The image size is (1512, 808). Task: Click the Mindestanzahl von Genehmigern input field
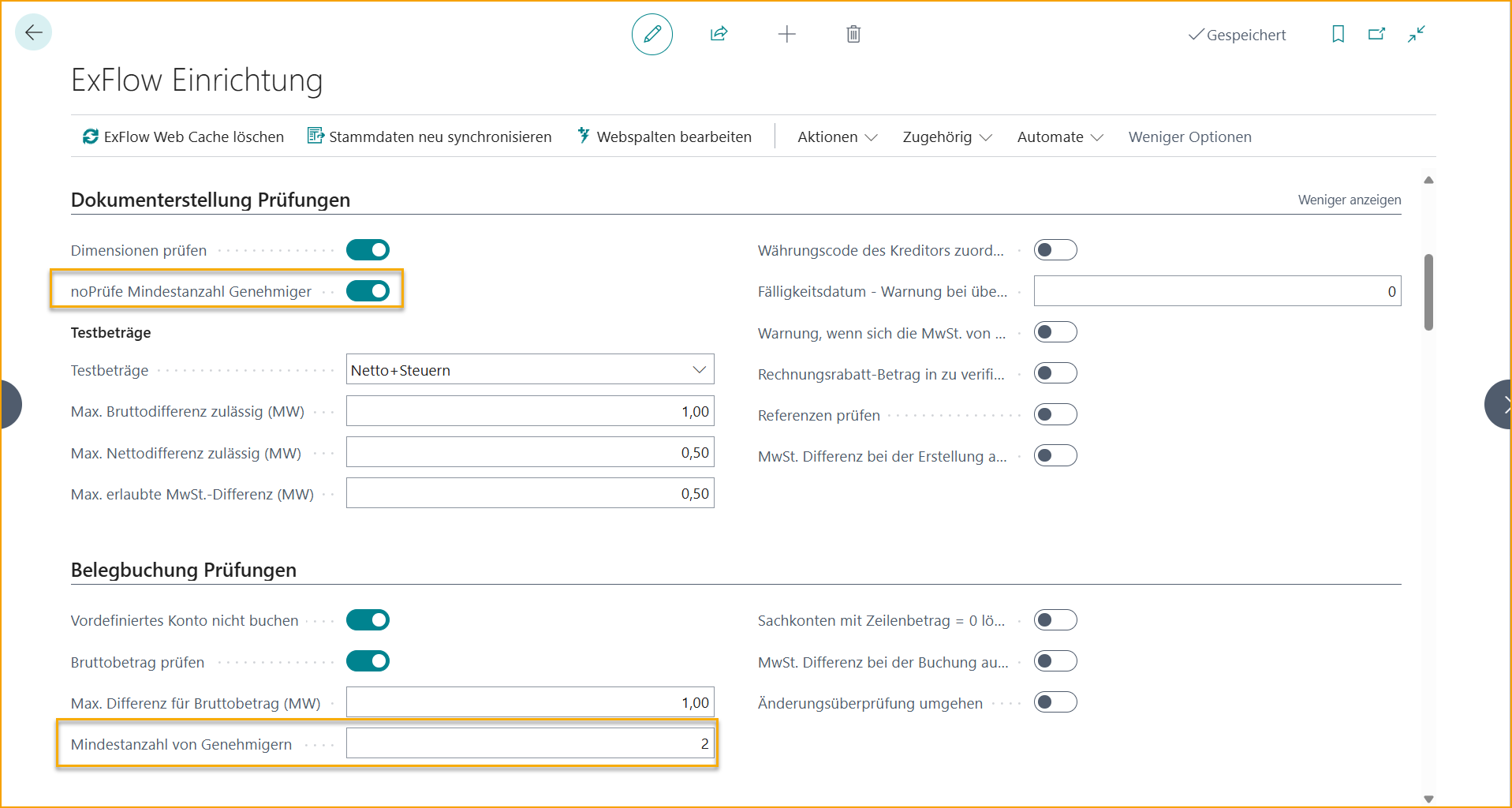coord(530,743)
